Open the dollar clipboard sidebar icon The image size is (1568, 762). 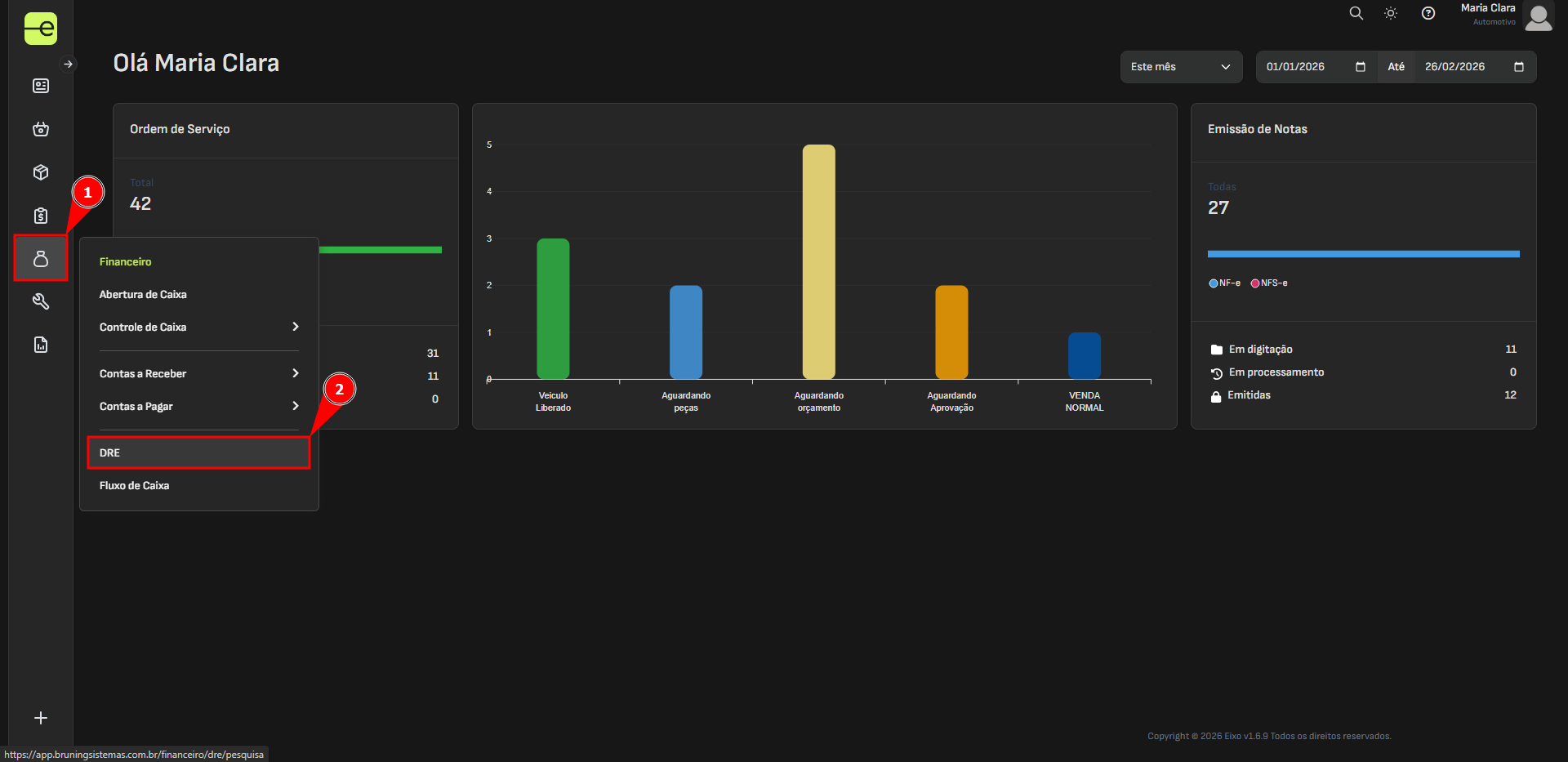[x=41, y=216]
